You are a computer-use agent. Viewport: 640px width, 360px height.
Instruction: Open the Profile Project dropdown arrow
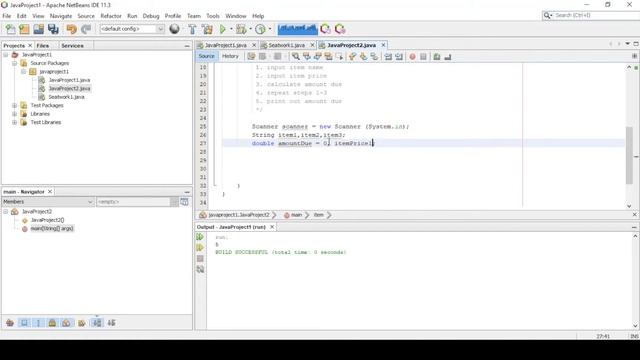(270, 29)
